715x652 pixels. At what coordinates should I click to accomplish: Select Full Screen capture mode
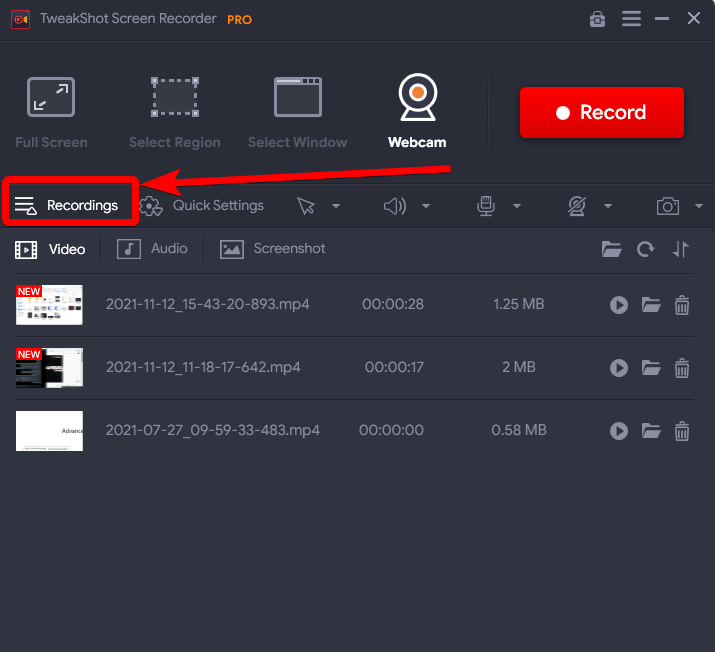click(x=51, y=112)
